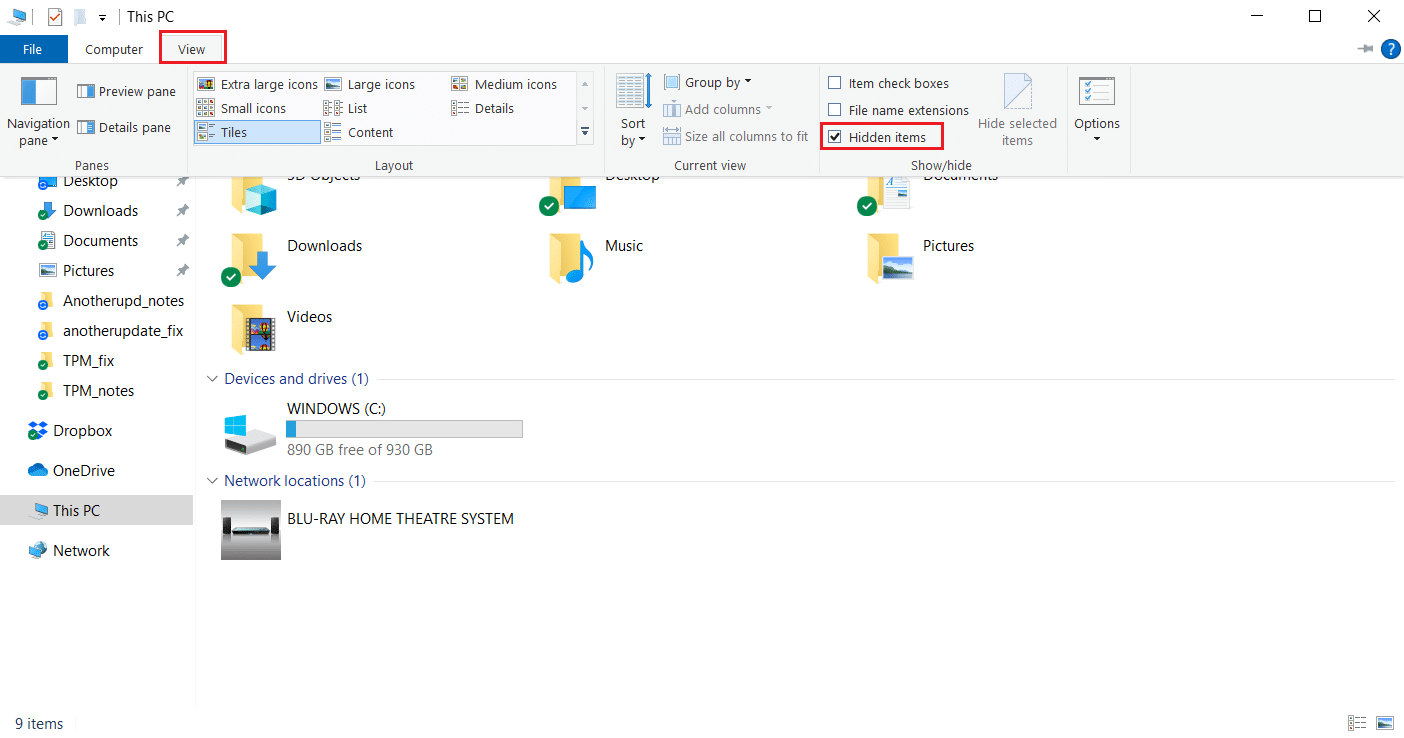Select Large icons layout
Image resolution: width=1404 pixels, height=738 pixels.
coord(369,84)
